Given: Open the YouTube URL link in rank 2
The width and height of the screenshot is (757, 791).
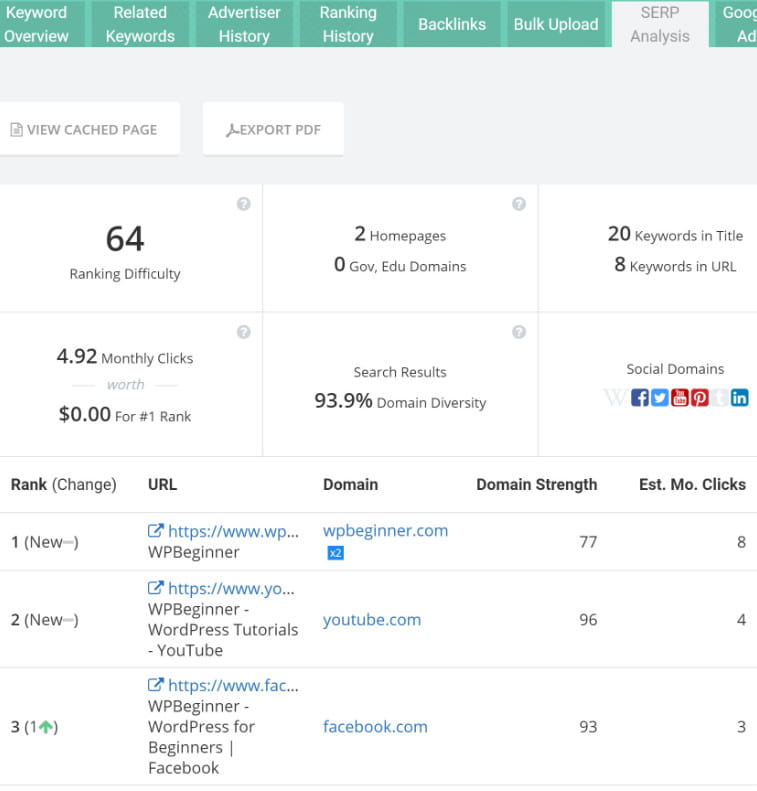Looking at the screenshot, I should [x=231, y=588].
